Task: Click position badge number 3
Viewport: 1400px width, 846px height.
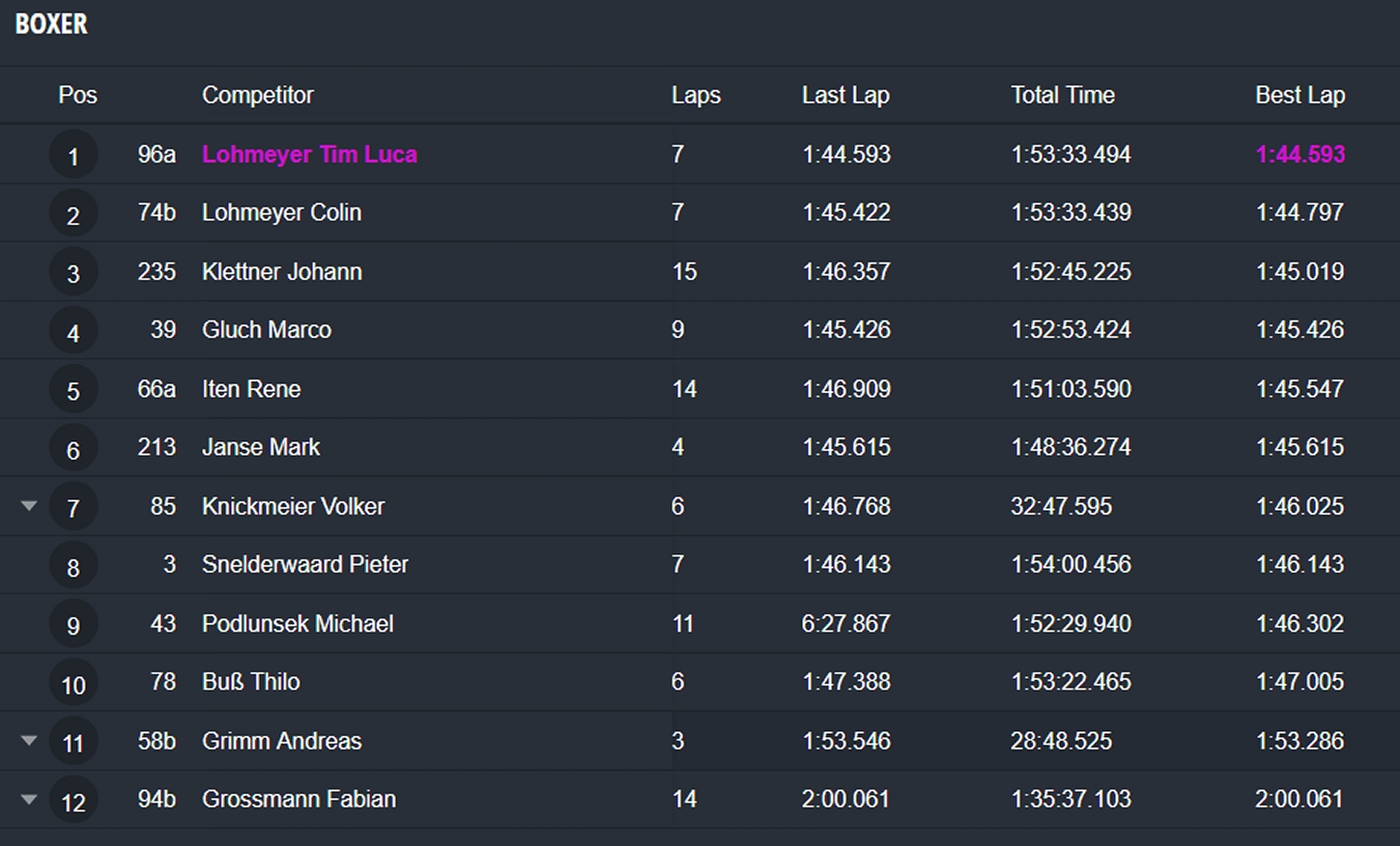Action: point(73,273)
